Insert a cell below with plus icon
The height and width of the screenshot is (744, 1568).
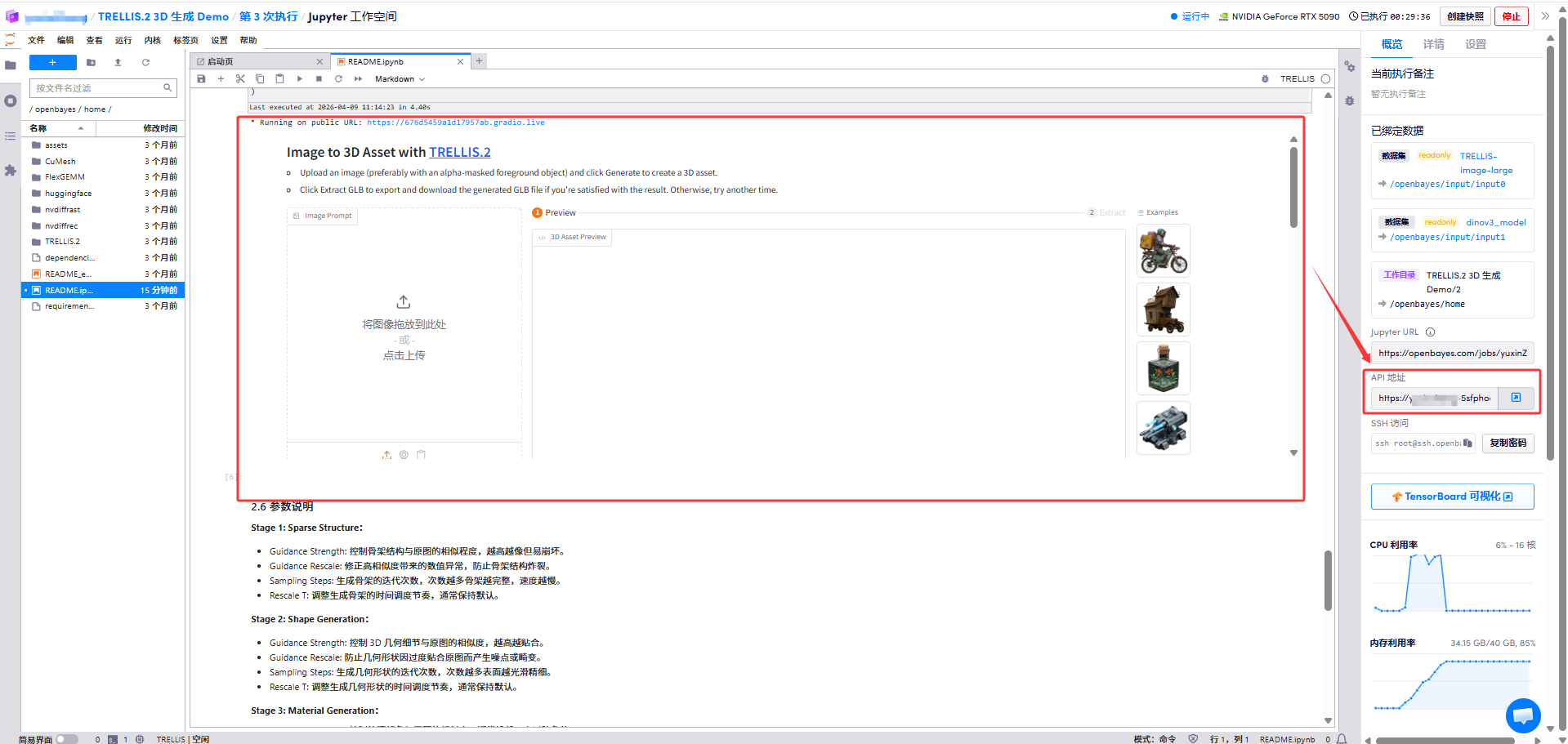coord(221,79)
